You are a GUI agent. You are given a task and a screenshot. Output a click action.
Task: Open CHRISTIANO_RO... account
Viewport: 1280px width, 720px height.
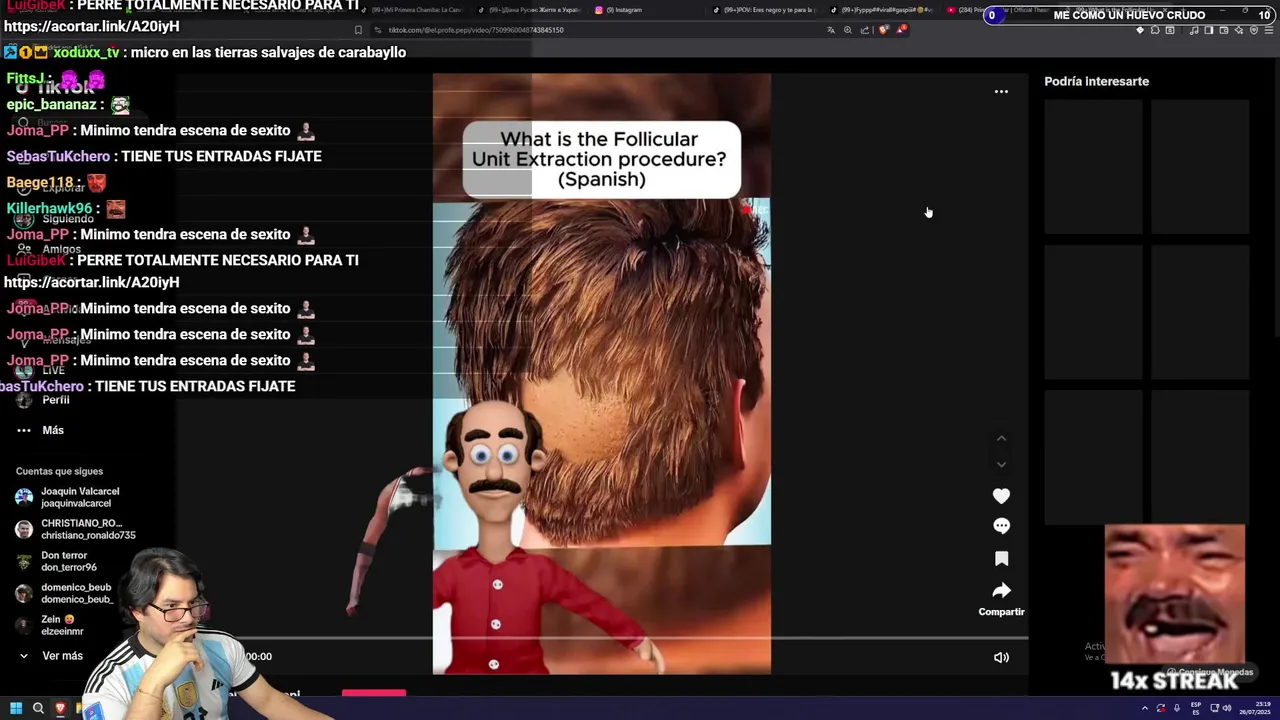(75, 529)
